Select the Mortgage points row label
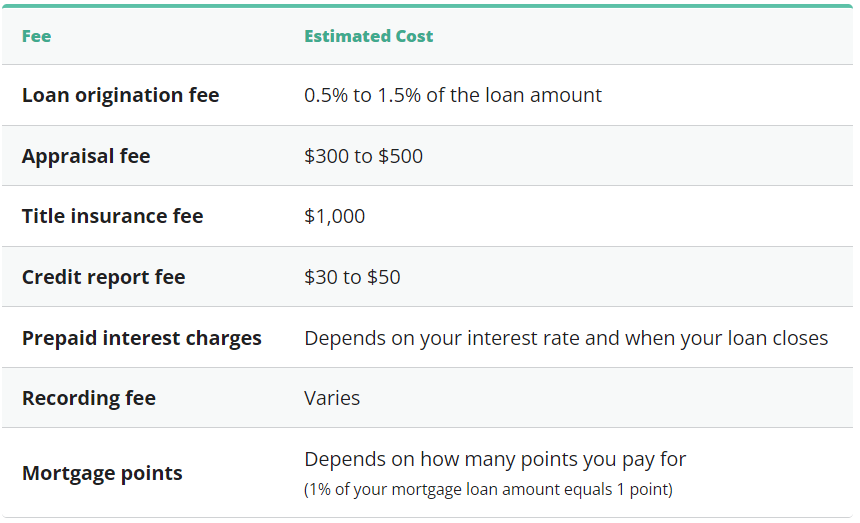 (102, 473)
